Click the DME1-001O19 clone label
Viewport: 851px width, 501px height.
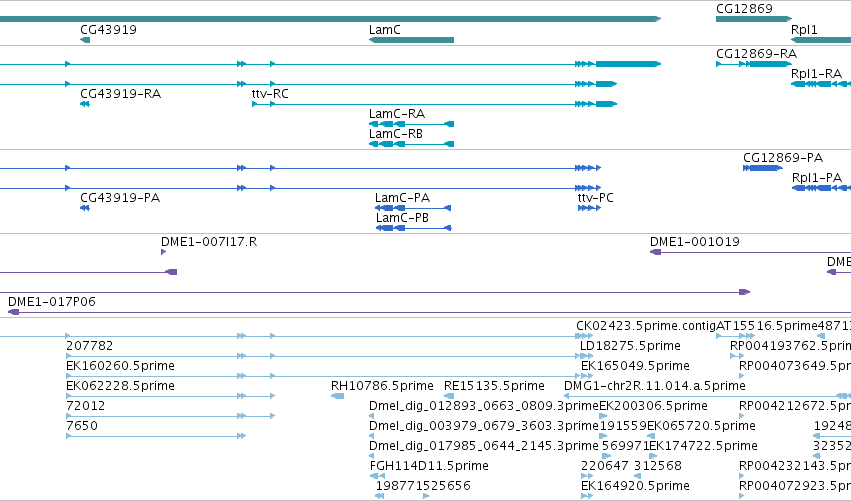pyautogui.click(x=695, y=242)
